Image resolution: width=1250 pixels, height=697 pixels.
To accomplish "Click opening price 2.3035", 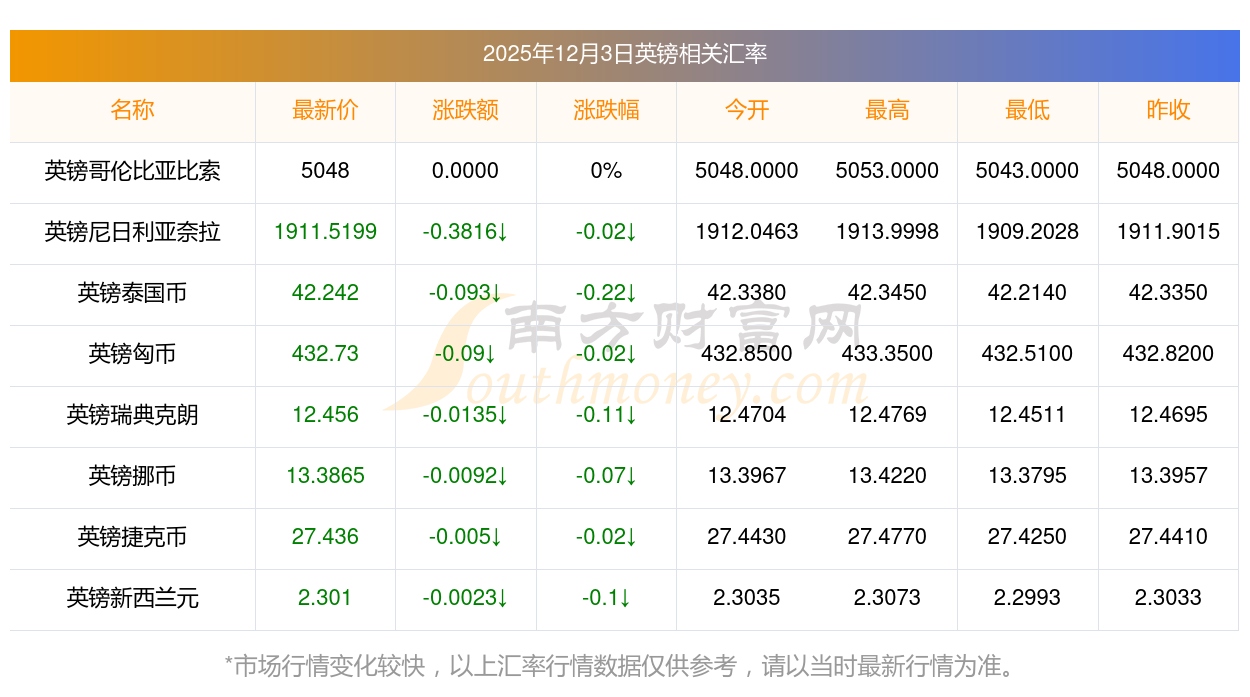I will pyautogui.click(x=747, y=598).
